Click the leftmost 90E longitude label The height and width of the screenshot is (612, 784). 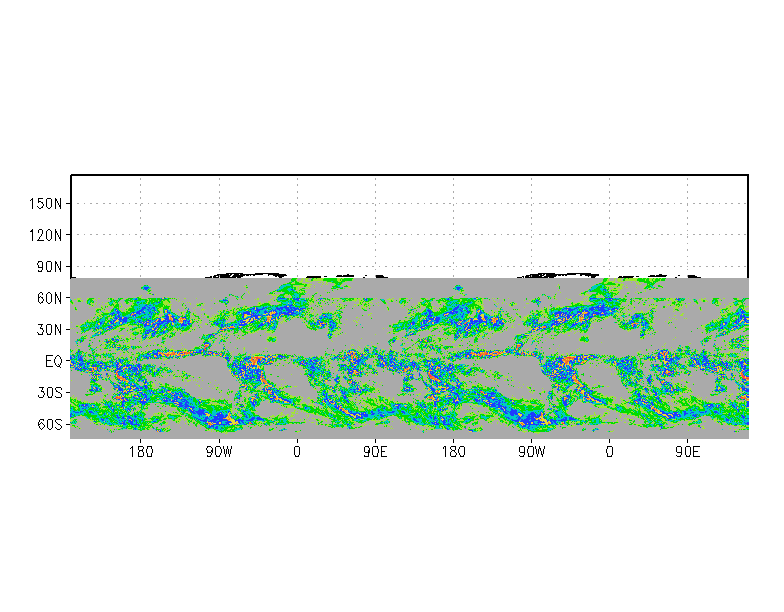[375, 452]
